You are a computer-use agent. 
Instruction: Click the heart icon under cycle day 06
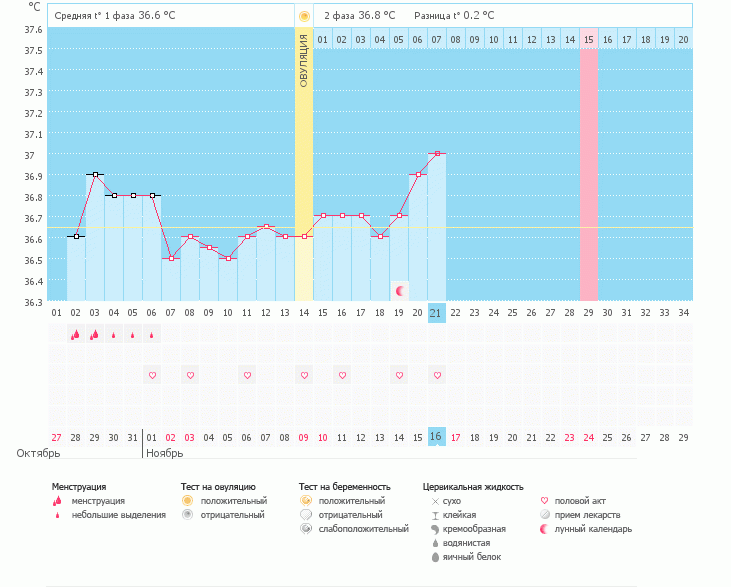[152, 375]
